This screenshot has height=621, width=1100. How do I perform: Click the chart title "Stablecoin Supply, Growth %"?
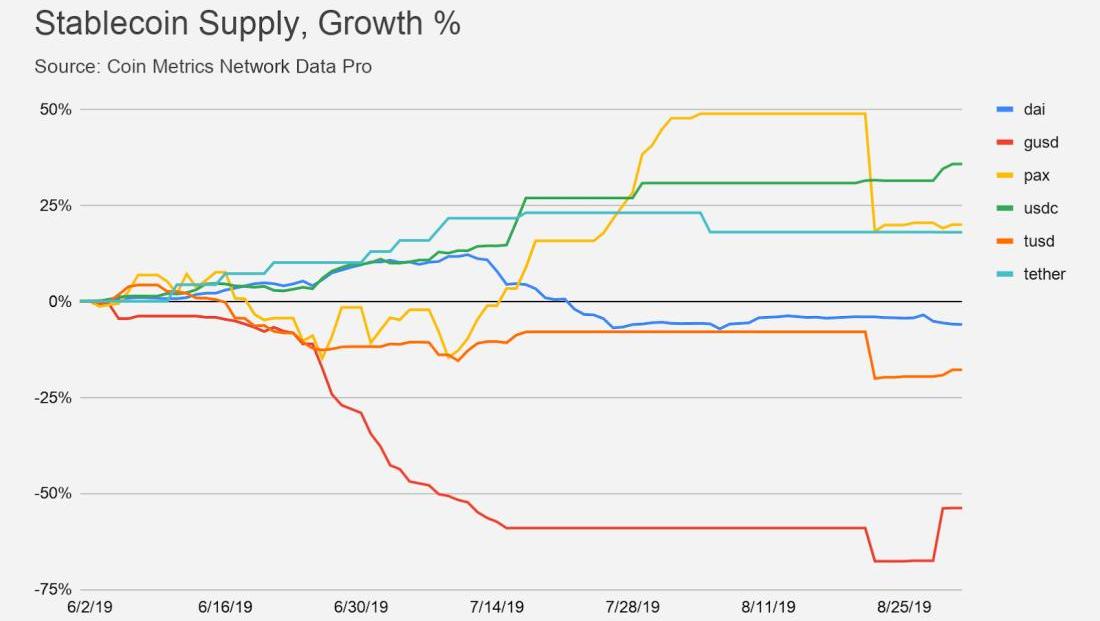coord(247,24)
